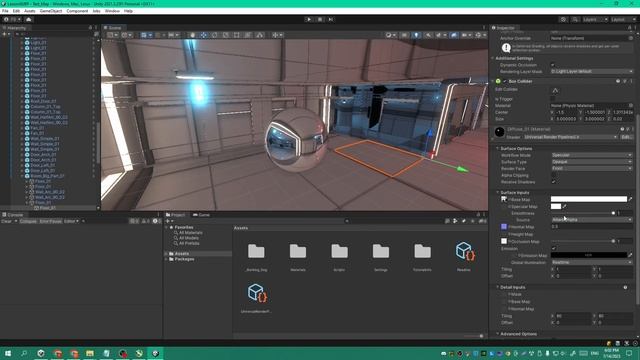Viewport: 640px width, 360px height.
Task: Click the shader Edit button
Action: 626,137
